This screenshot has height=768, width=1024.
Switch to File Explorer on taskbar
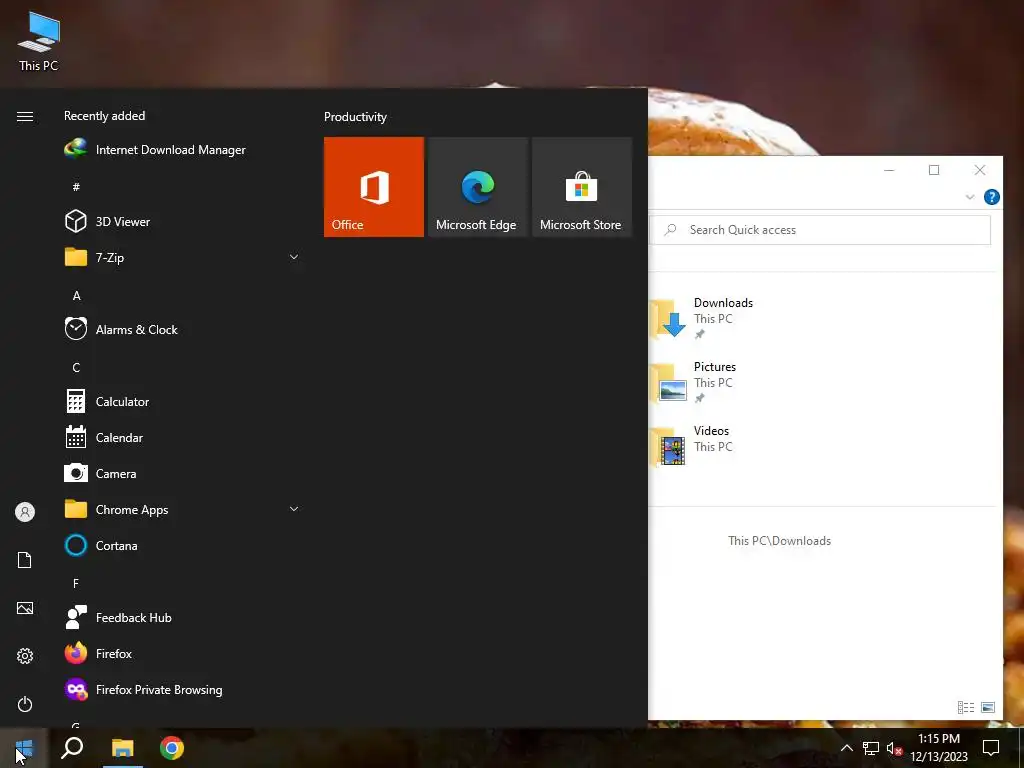(122, 748)
